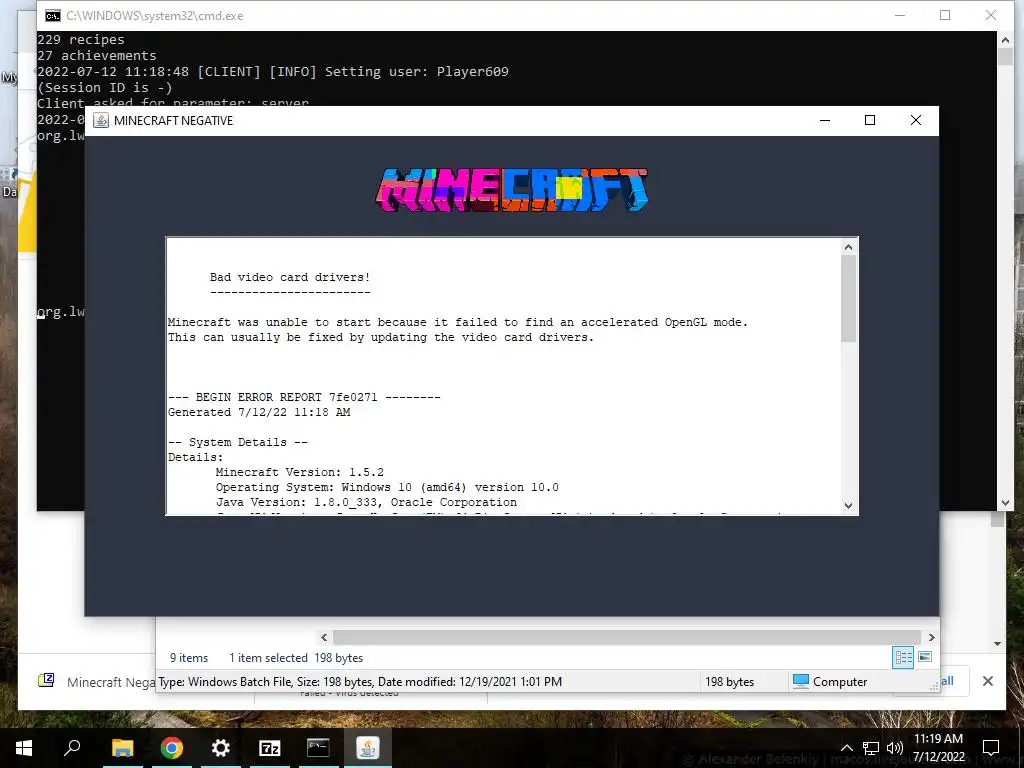This screenshot has height=768, width=1024.
Task: Close the cmd.exe window
Action: [x=991, y=15]
